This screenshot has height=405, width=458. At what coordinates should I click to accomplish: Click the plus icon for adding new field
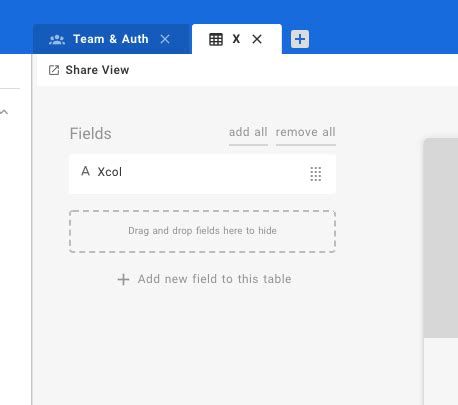123,279
